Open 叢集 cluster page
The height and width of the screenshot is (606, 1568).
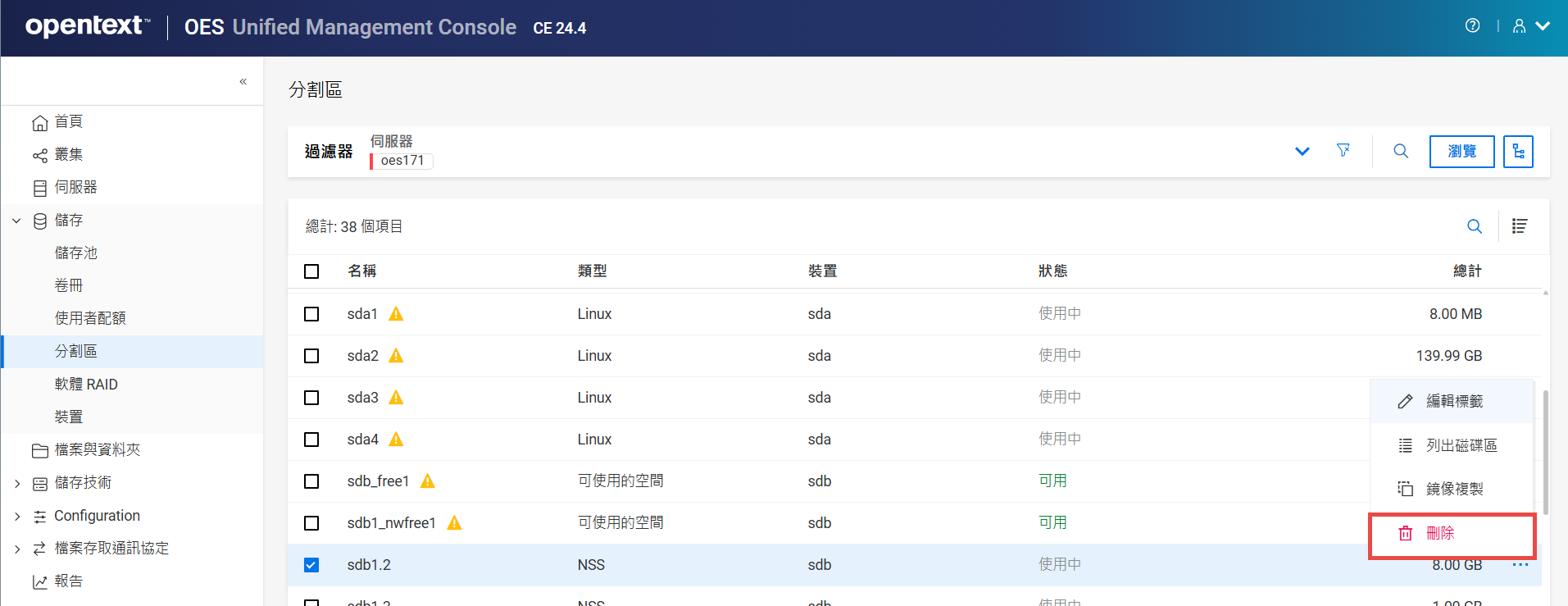(69, 154)
